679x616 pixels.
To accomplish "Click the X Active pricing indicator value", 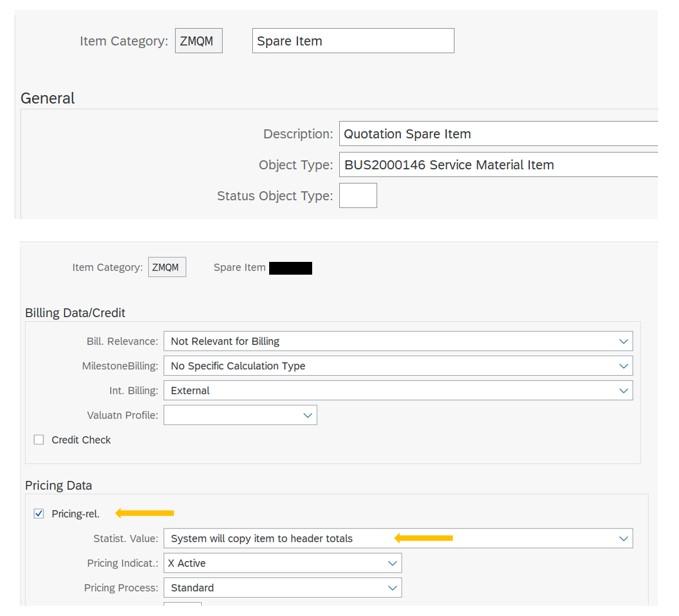I will (187, 563).
